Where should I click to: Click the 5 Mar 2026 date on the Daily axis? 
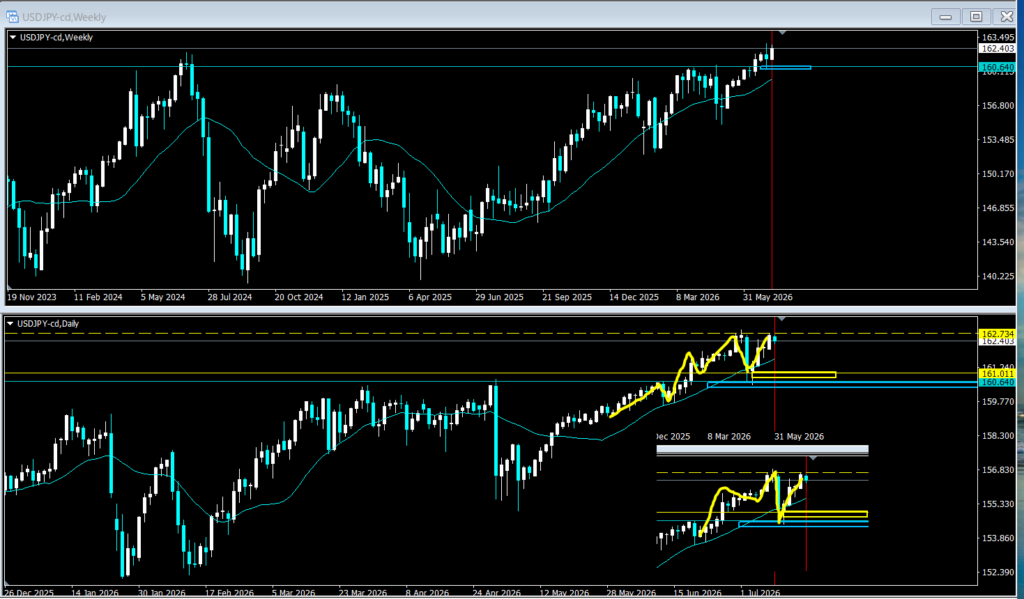[x=296, y=593]
